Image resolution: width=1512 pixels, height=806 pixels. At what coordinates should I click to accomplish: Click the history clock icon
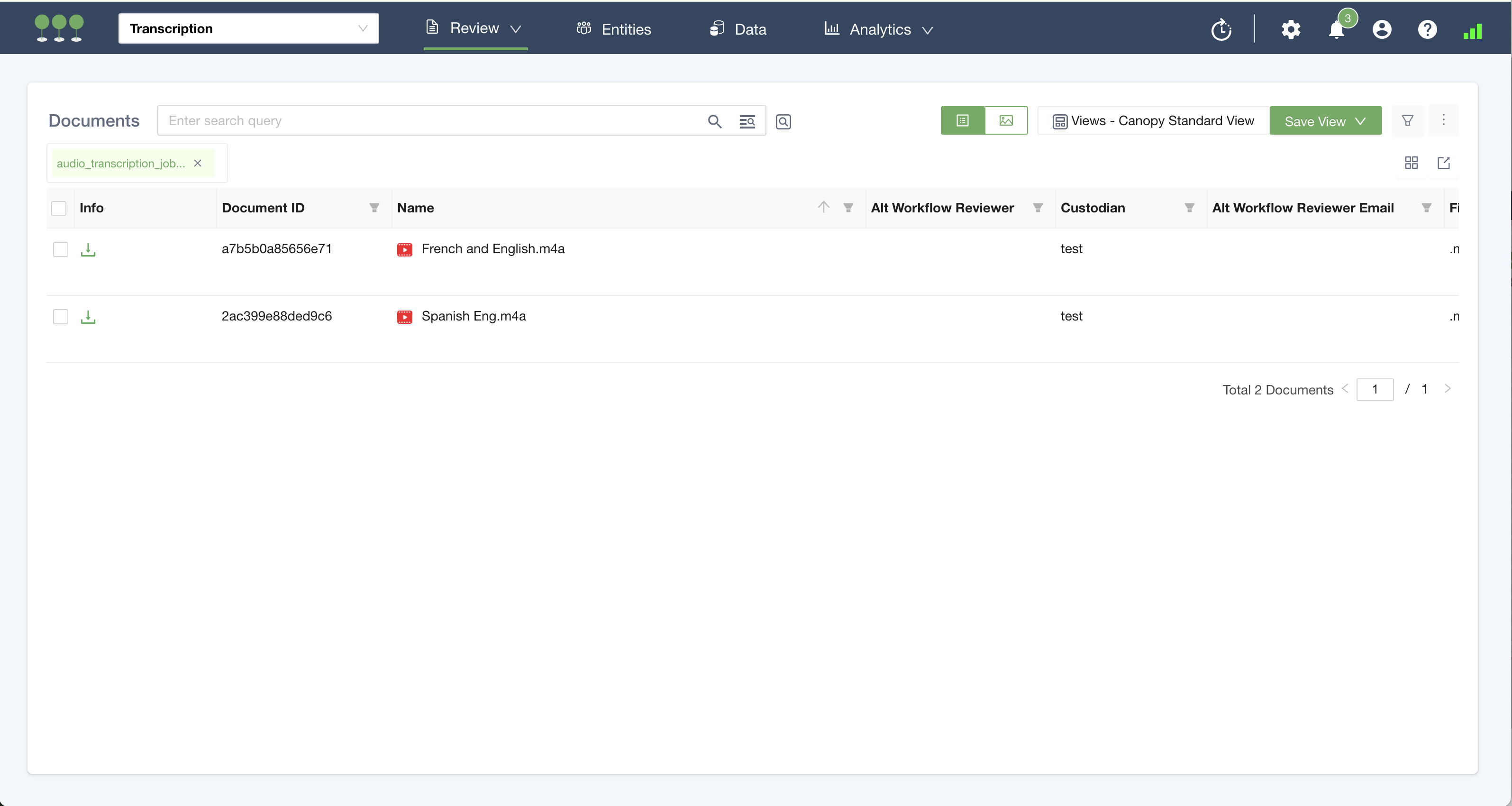point(1221,29)
